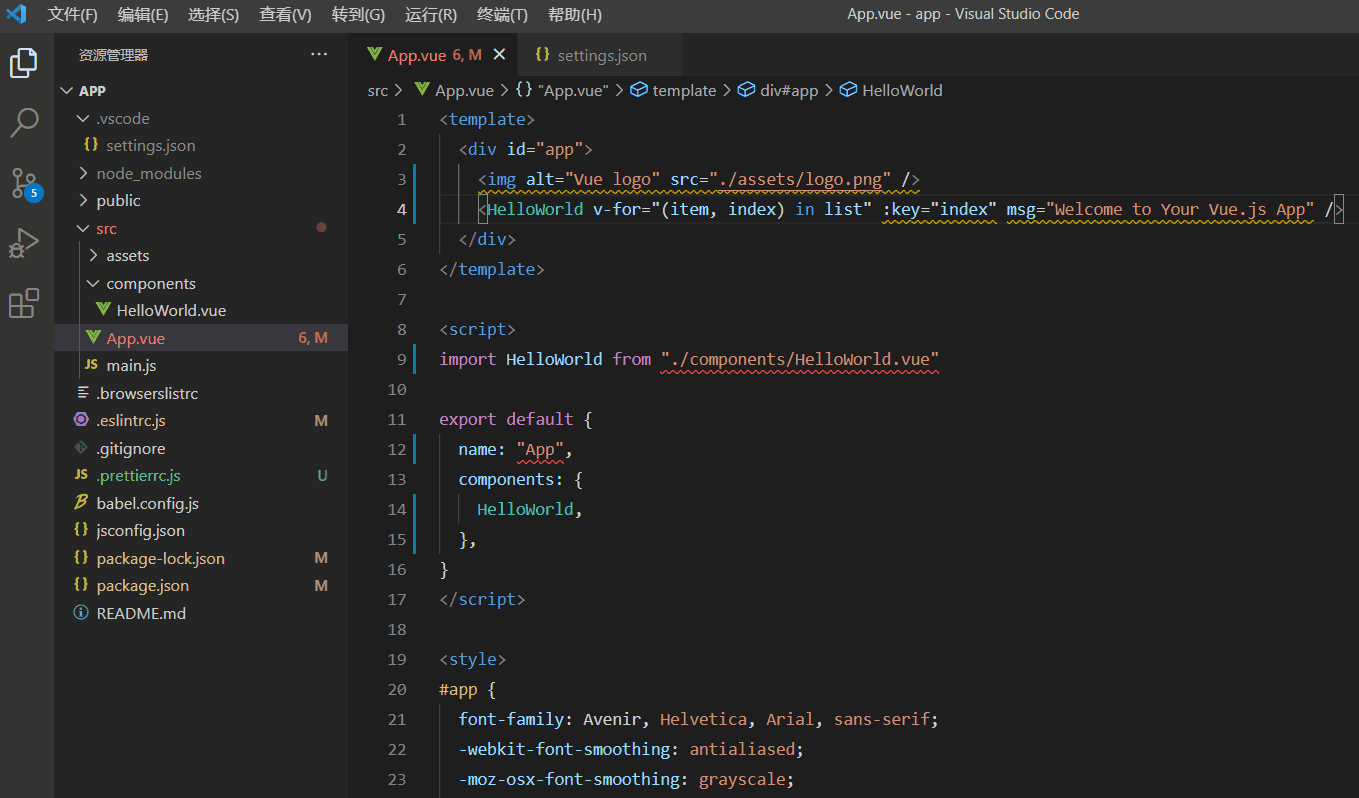This screenshot has width=1359, height=798.
Task: Click the antialiased value in CSS
Action: click(742, 749)
